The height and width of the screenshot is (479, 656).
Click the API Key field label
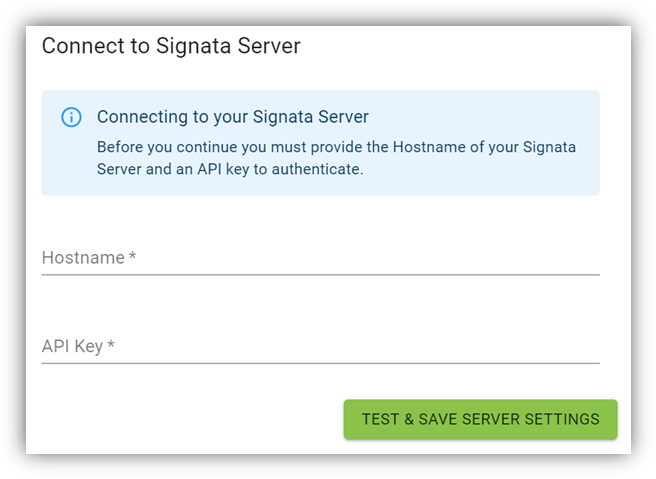(72, 347)
